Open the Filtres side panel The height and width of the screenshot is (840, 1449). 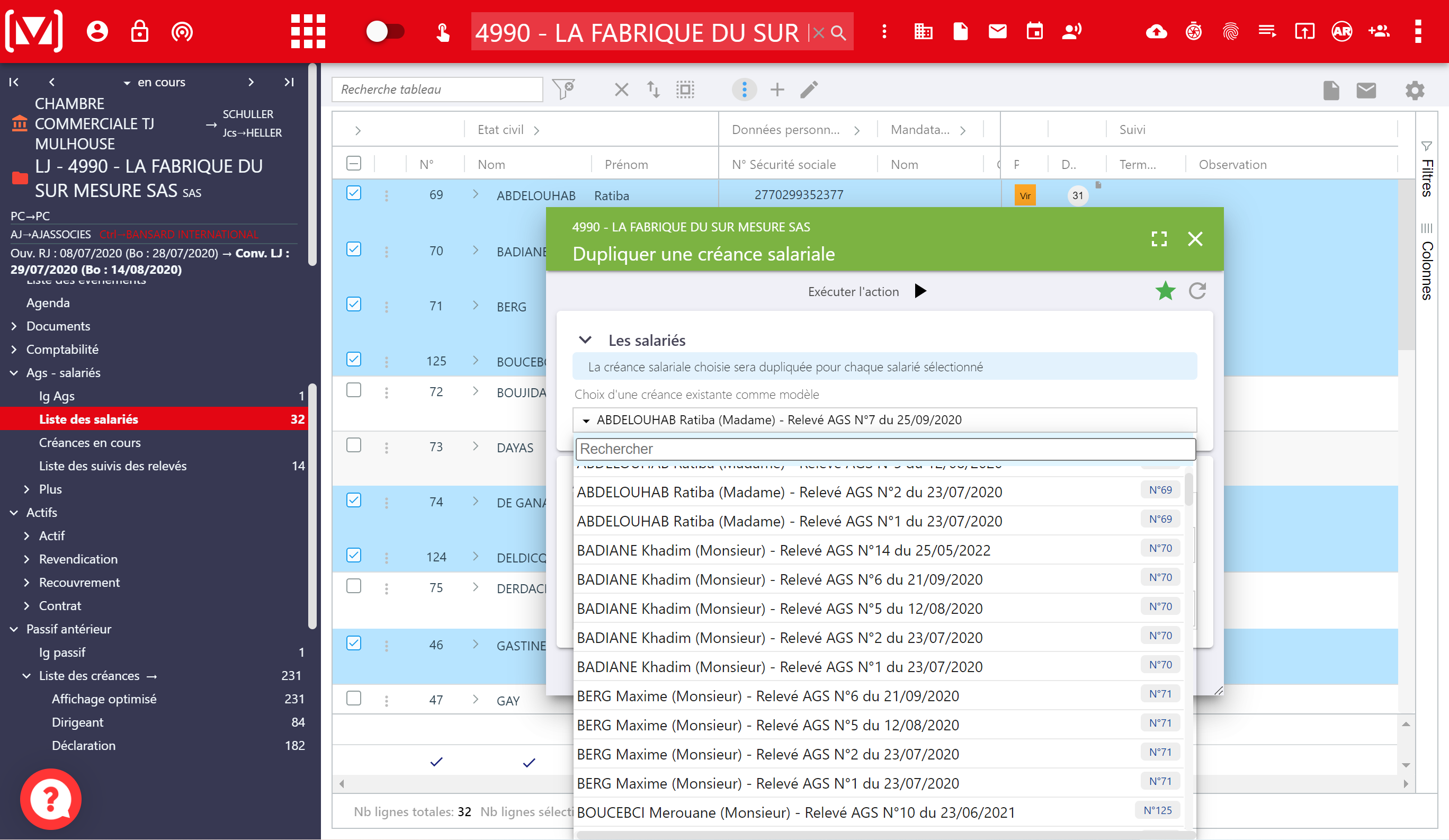1427,170
